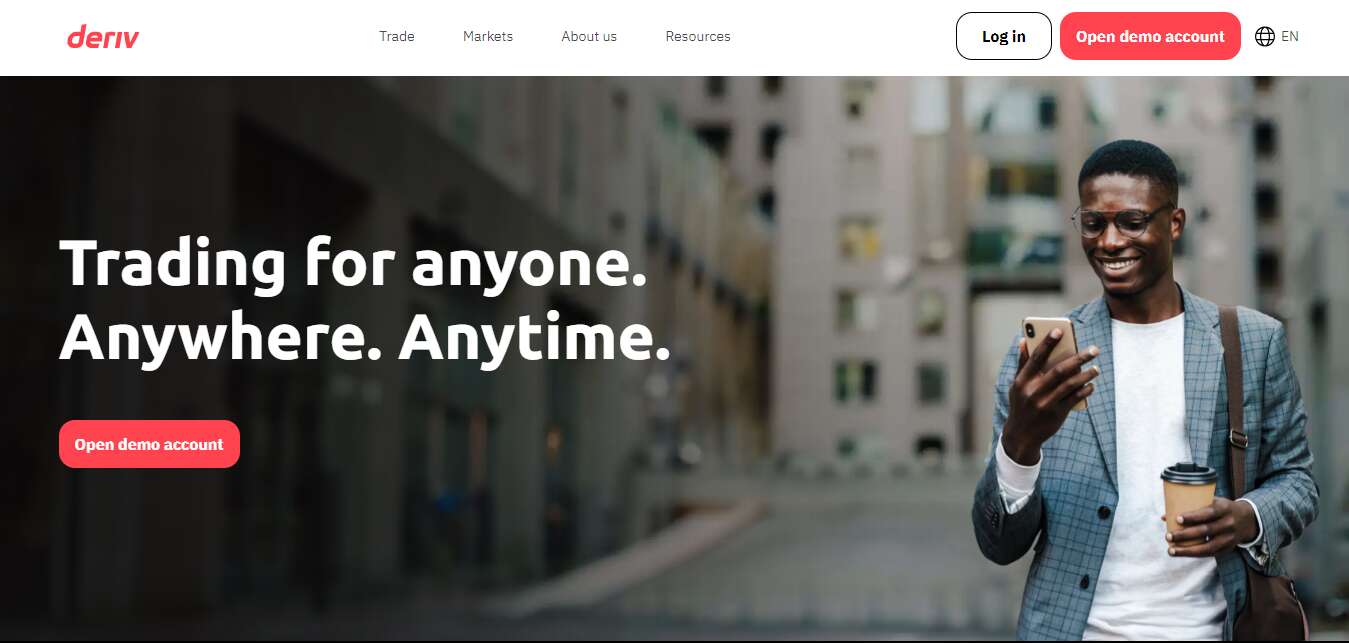1349x643 pixels.
Task: Click the globe language icon
Action: 1265,36
